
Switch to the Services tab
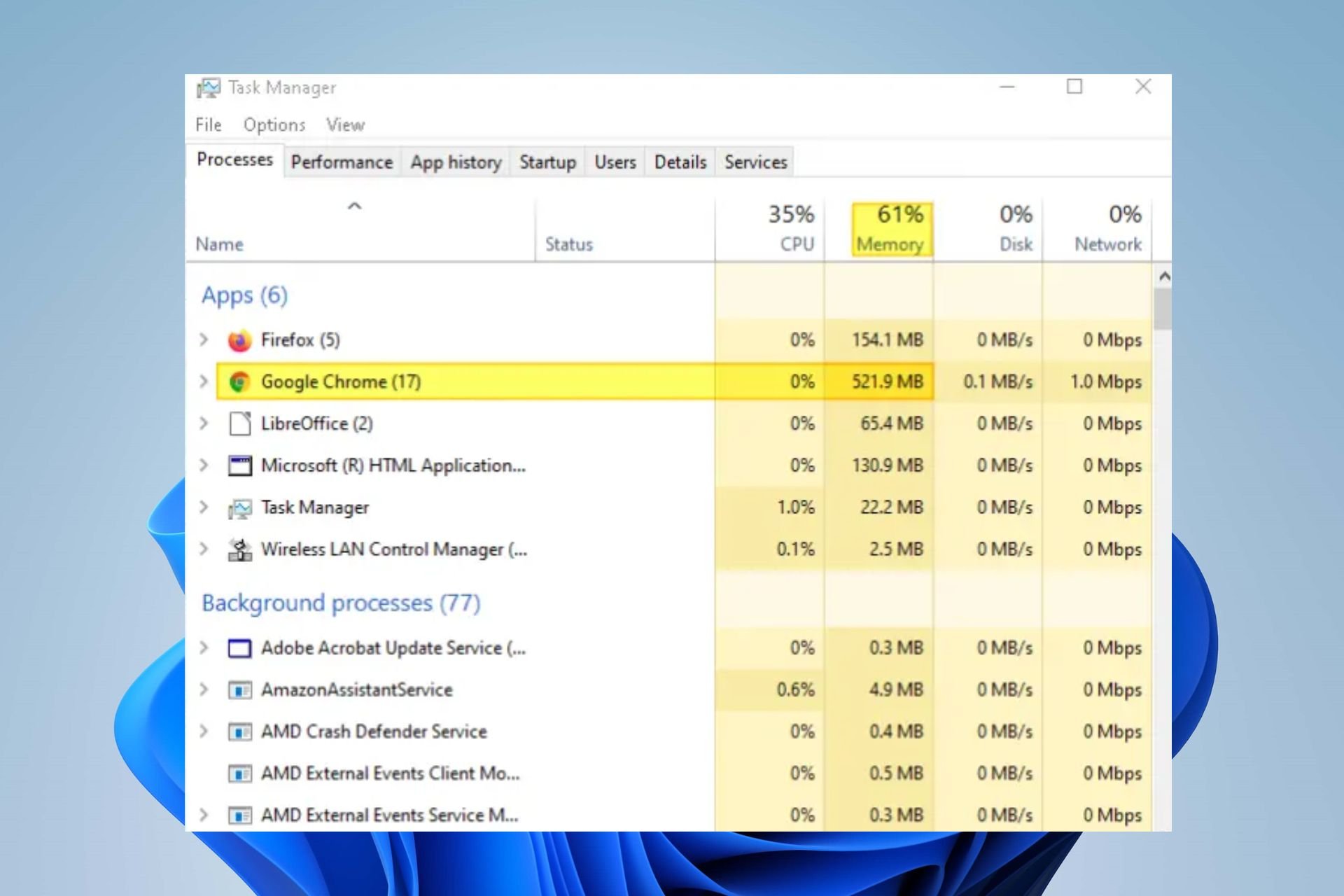point(756,162)
